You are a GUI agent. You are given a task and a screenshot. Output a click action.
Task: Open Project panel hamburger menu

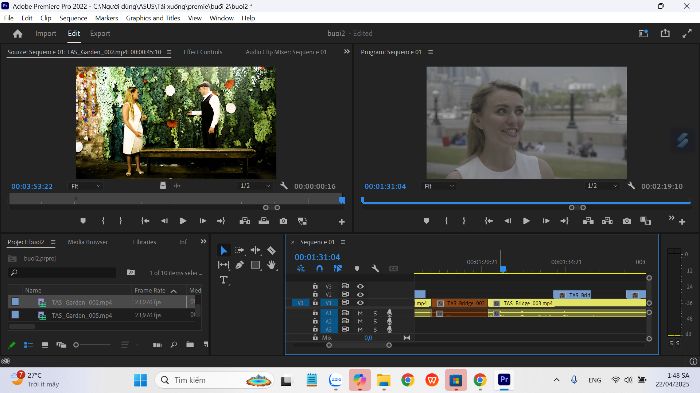[53, 242]
